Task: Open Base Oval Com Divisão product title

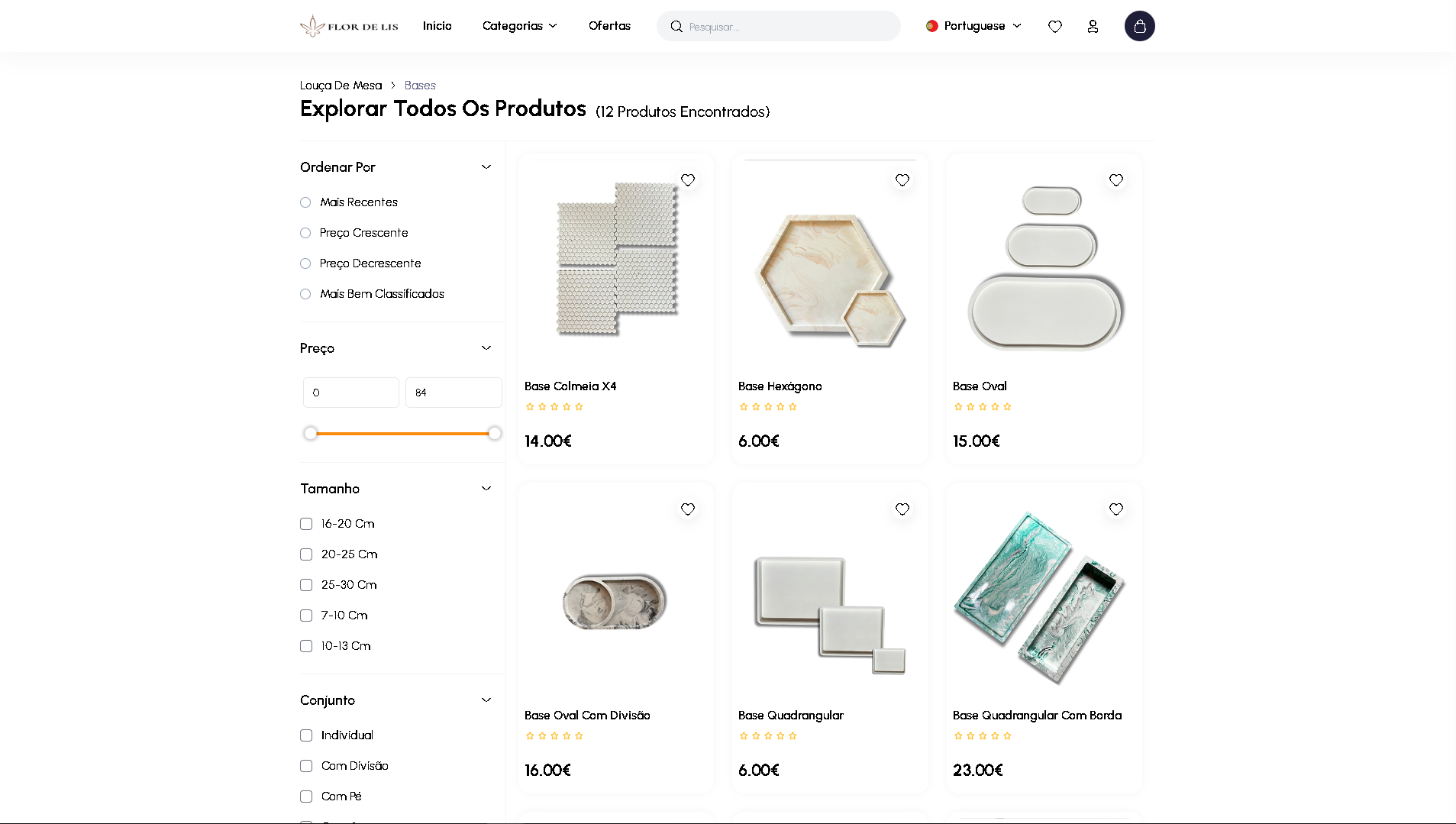Action: coord(587,716)
